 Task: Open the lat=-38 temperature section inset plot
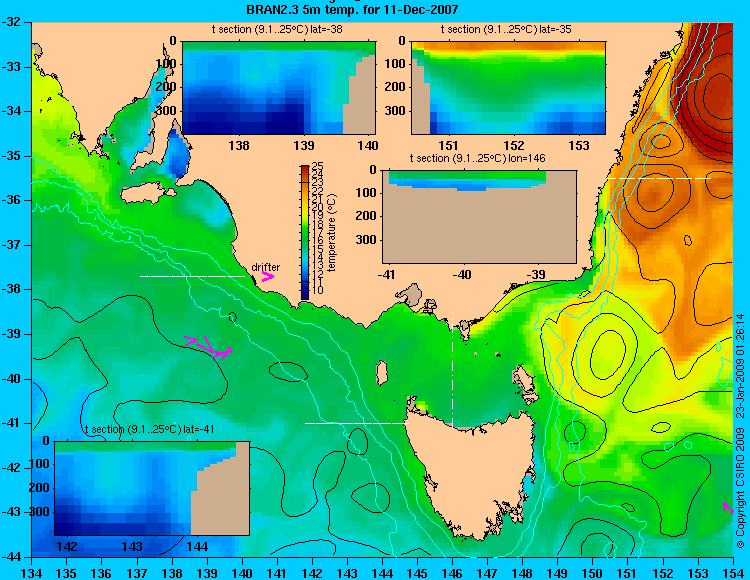[x=279, y=88]
